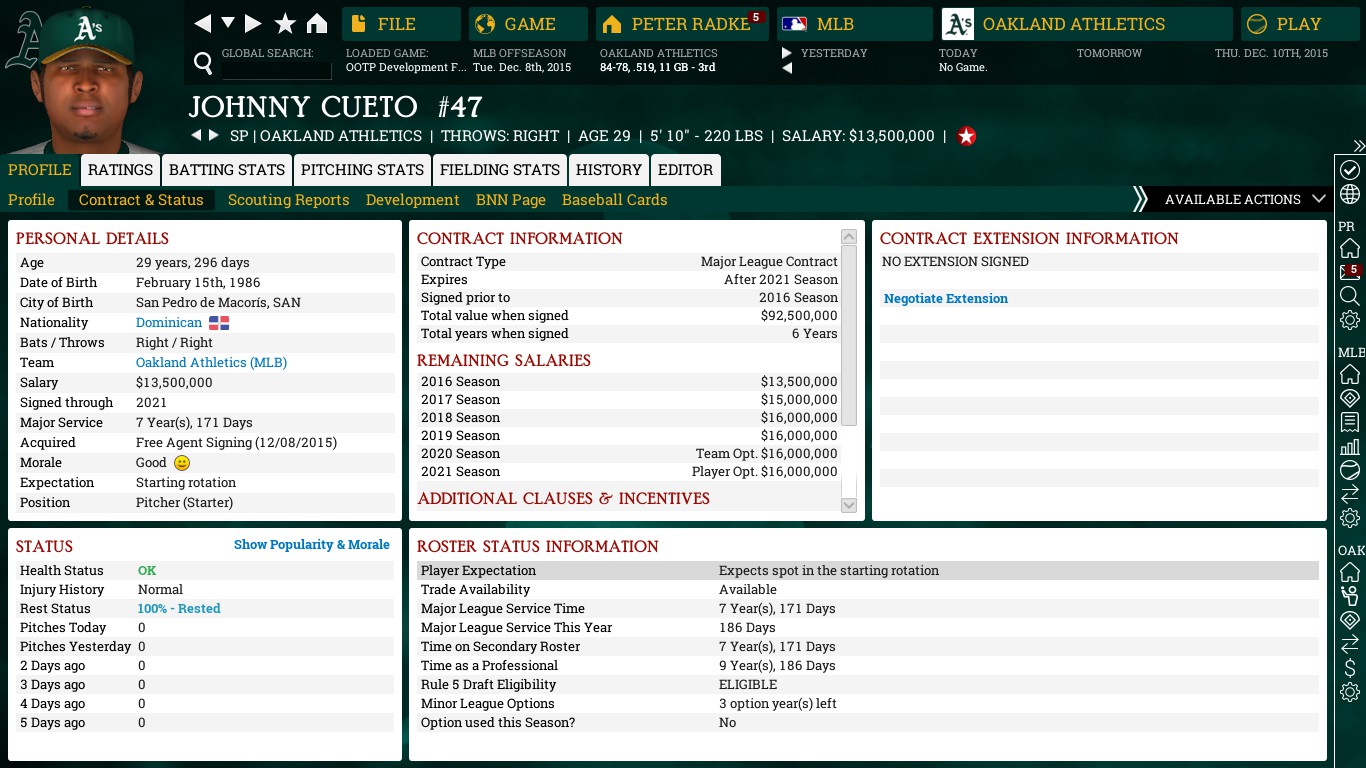Switch to the HISTORY tab
1366x768 pixels.
609,170
